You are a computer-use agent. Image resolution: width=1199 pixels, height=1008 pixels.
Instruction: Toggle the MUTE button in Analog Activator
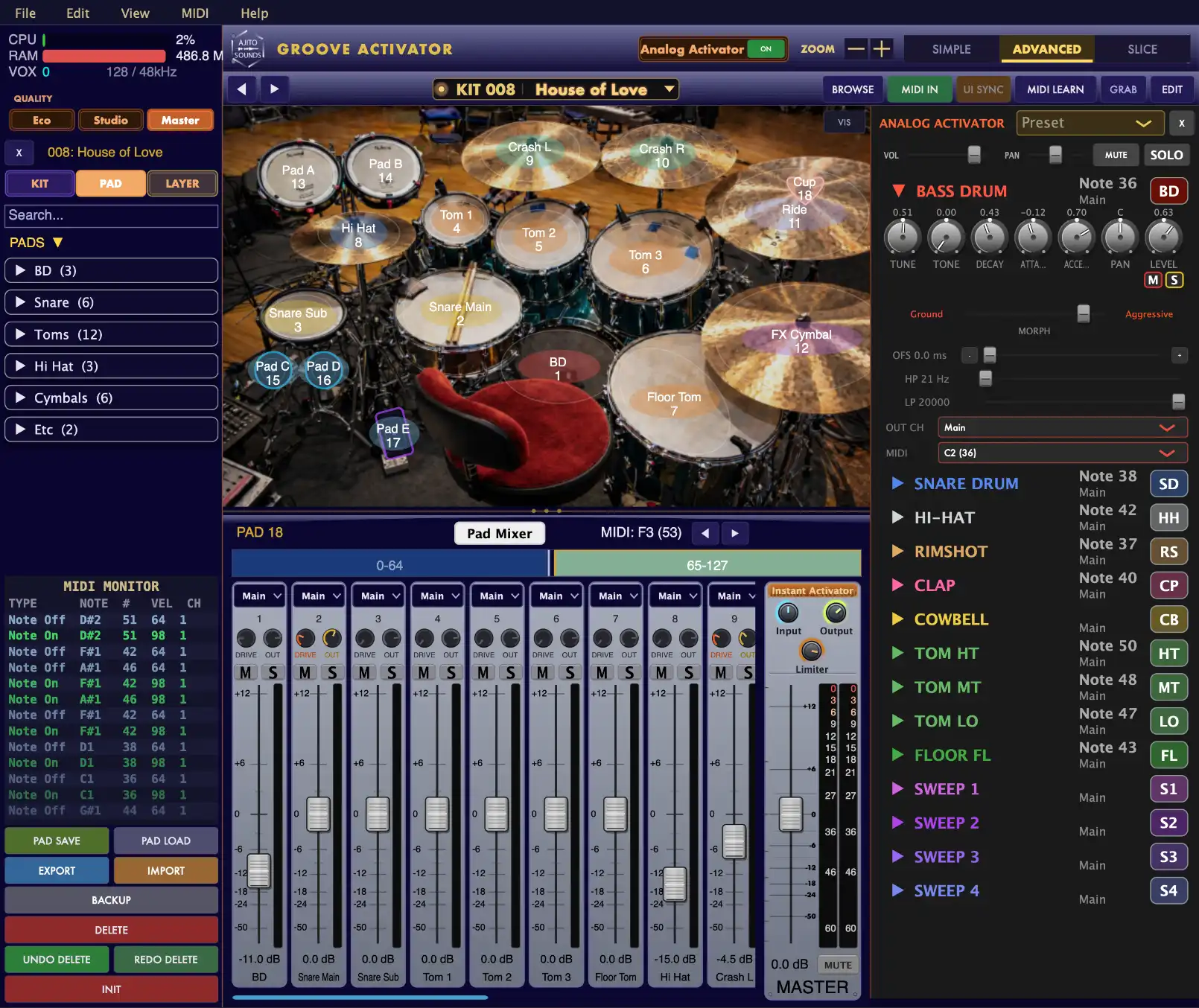click(x=1116, y=155)
